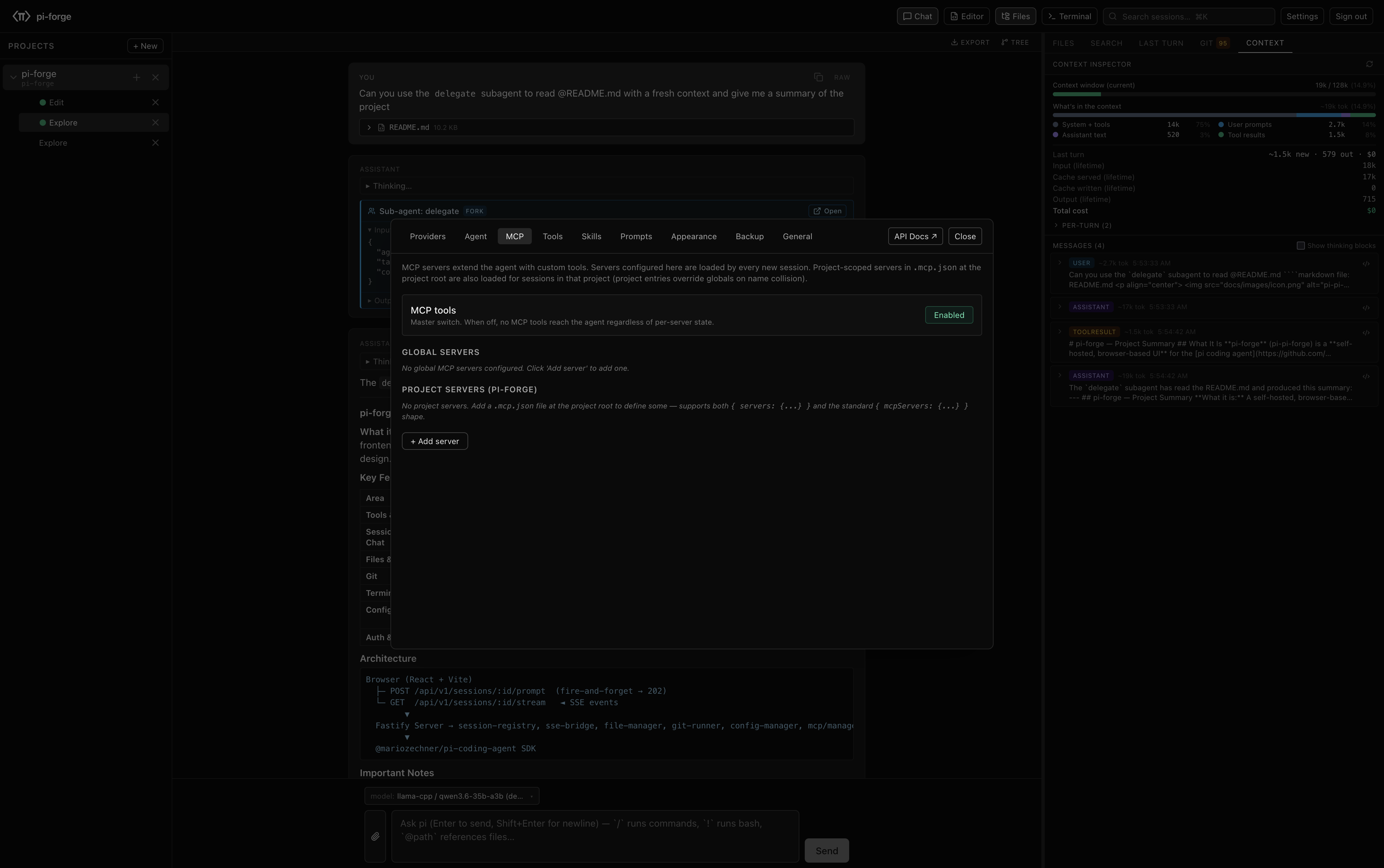Viewport: 1384px width, 868px height.
Task: Switch to Chat view
Action: (917, 16)
